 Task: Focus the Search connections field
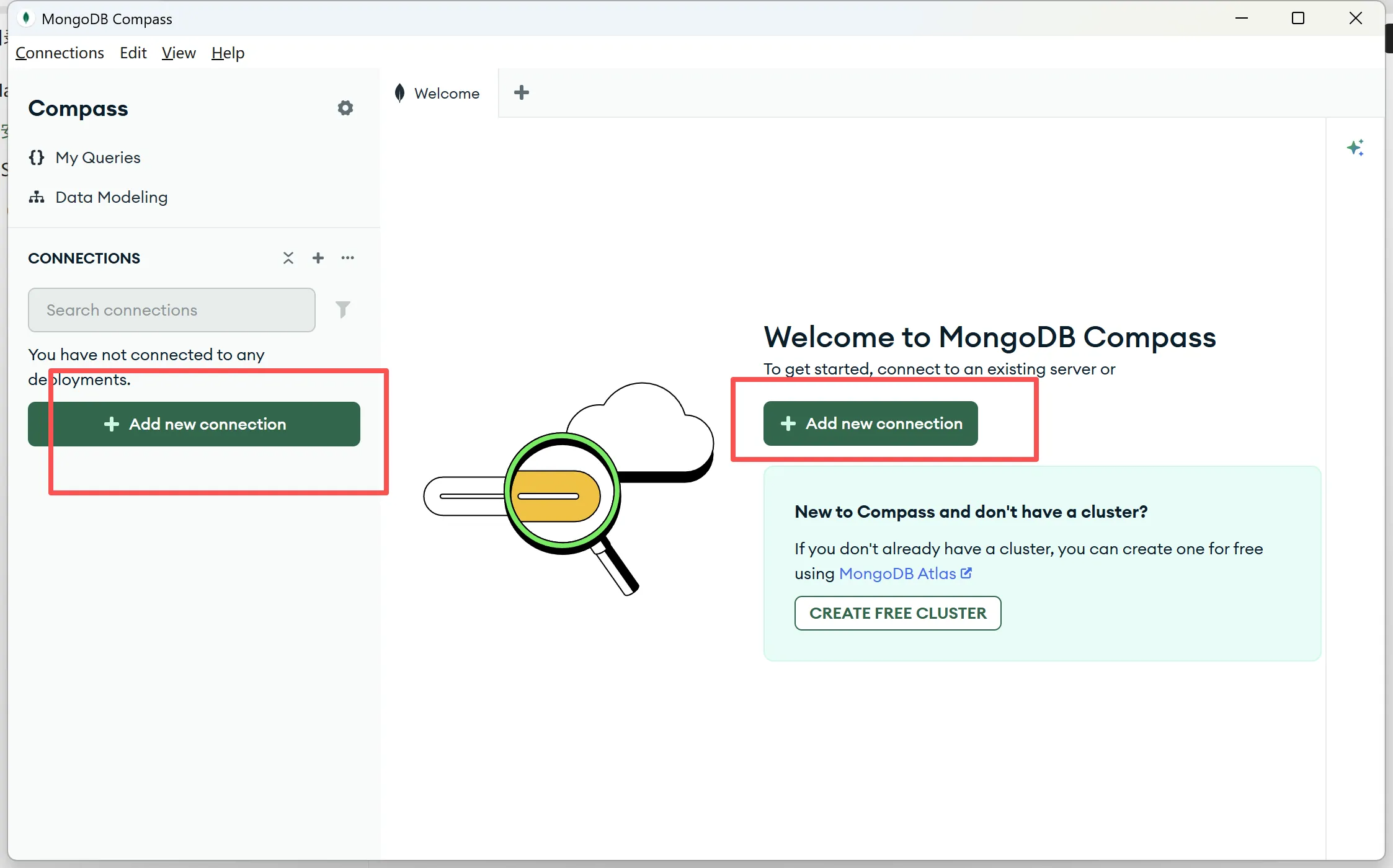pos(172,310)
